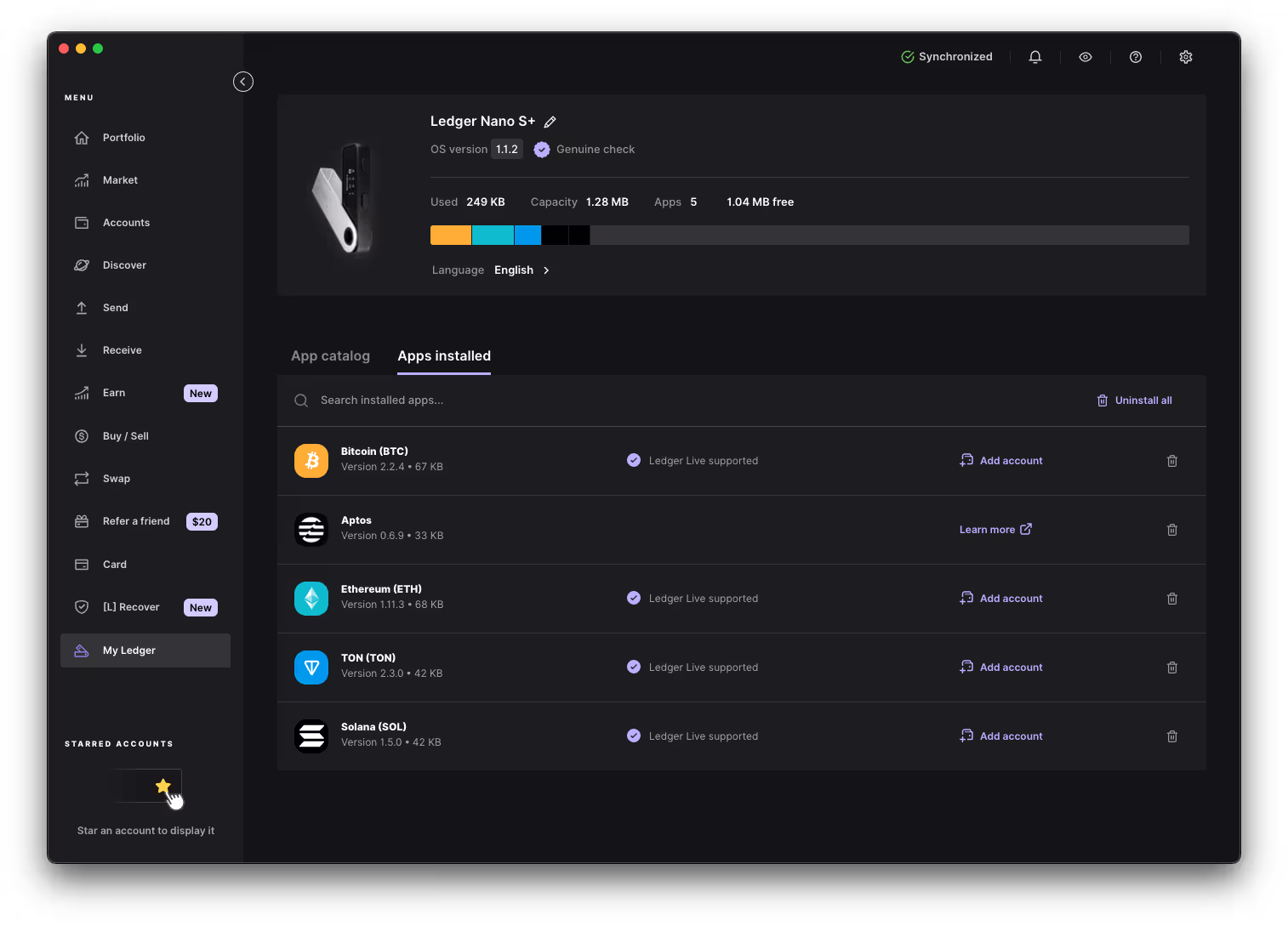1288x926 pixels.
Task: Click Aptos app icon
Action: coord(311,530)
